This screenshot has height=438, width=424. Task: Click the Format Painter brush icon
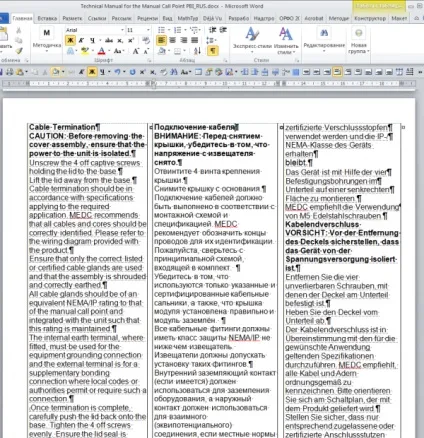pyautogui.click(x=19, y=51)
